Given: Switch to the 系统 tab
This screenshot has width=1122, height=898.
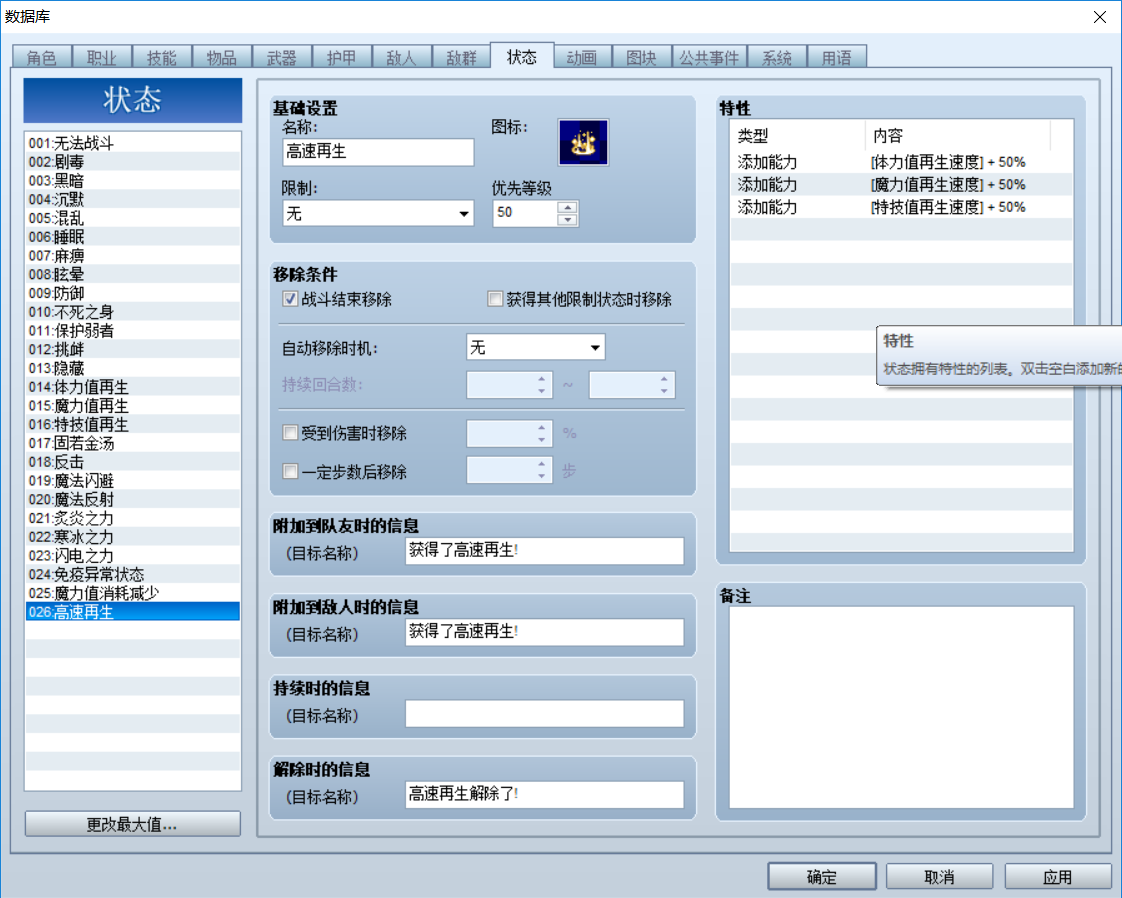Looking at the screenshot, I should pyautogui.click(x=776, y=57).
